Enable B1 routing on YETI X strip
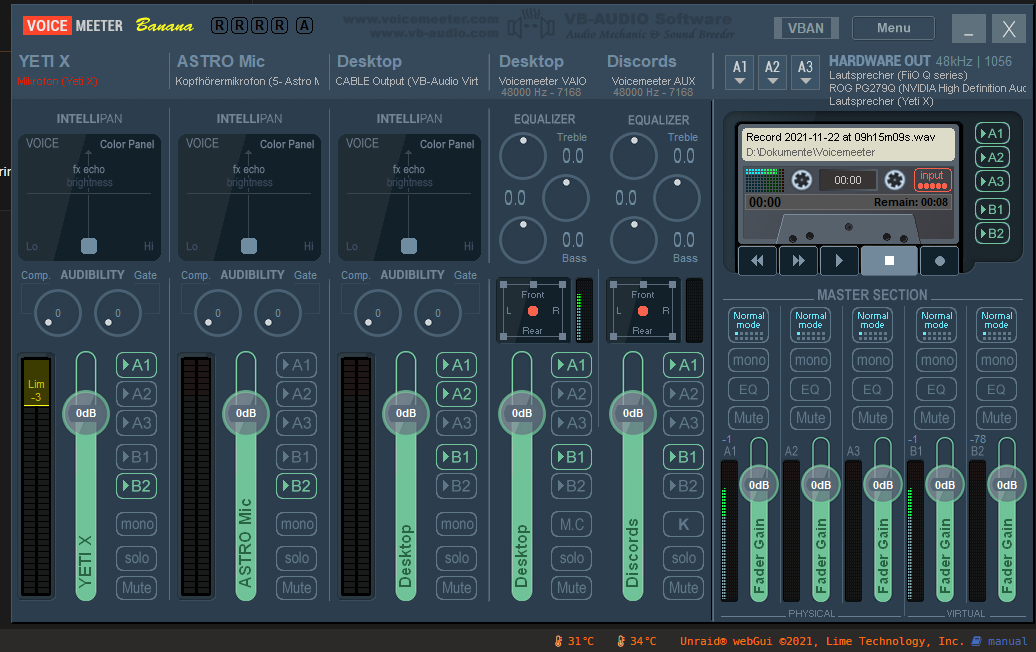The image size is (1036, 652). point(137,457)
